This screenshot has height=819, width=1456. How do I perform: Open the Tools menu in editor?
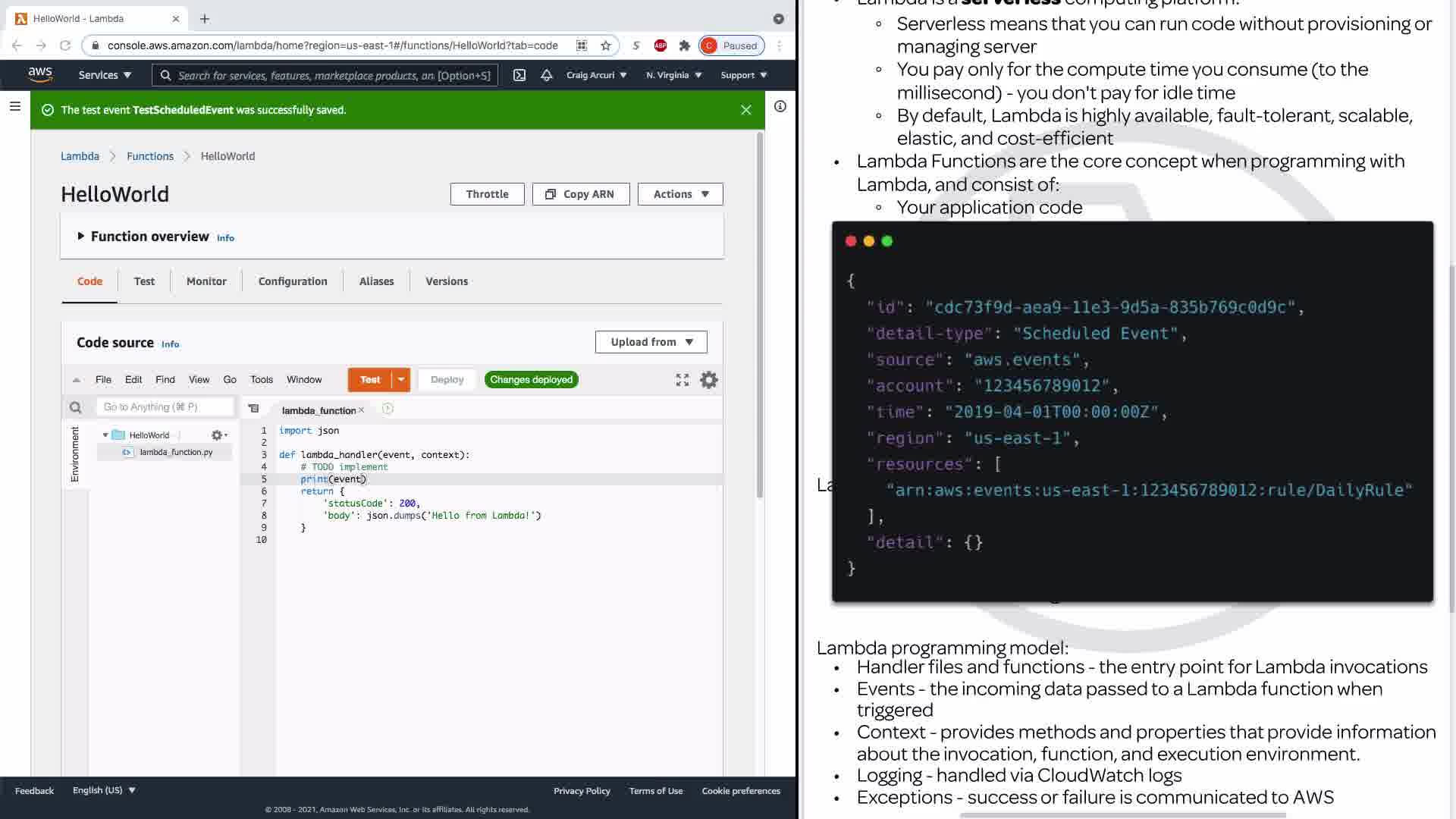point(262,380)
